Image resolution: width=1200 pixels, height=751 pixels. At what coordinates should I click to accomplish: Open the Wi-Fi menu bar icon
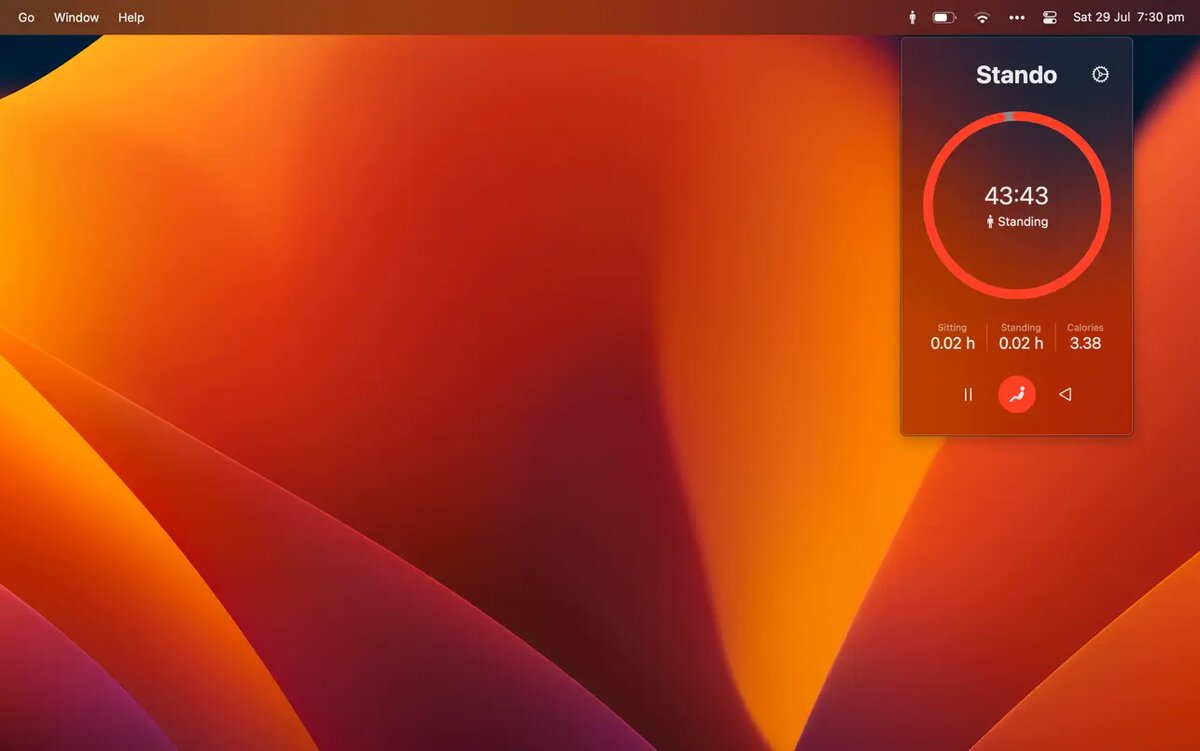click(982, 17)
